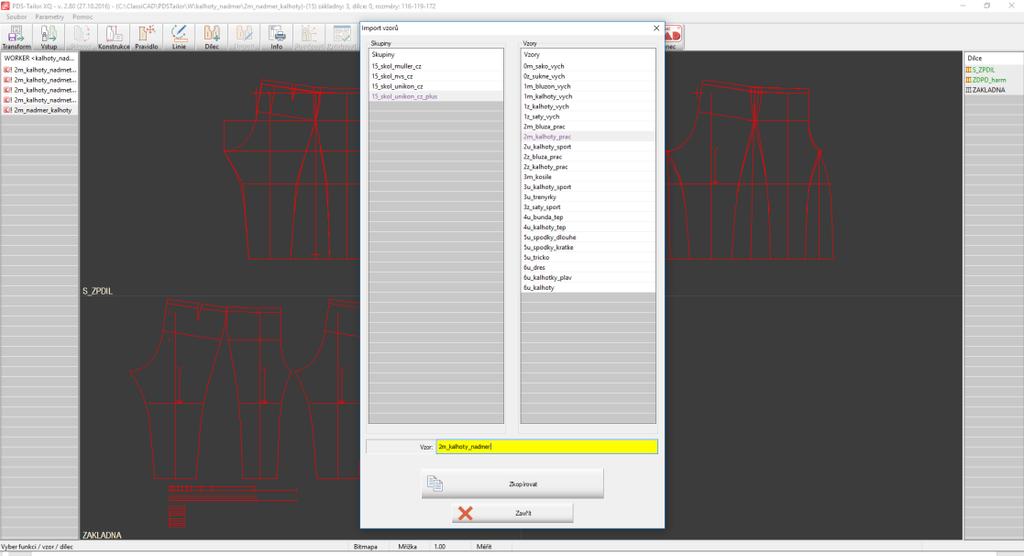
Task: Select pattern 0m_sako_vych
Action: [588, 66]
